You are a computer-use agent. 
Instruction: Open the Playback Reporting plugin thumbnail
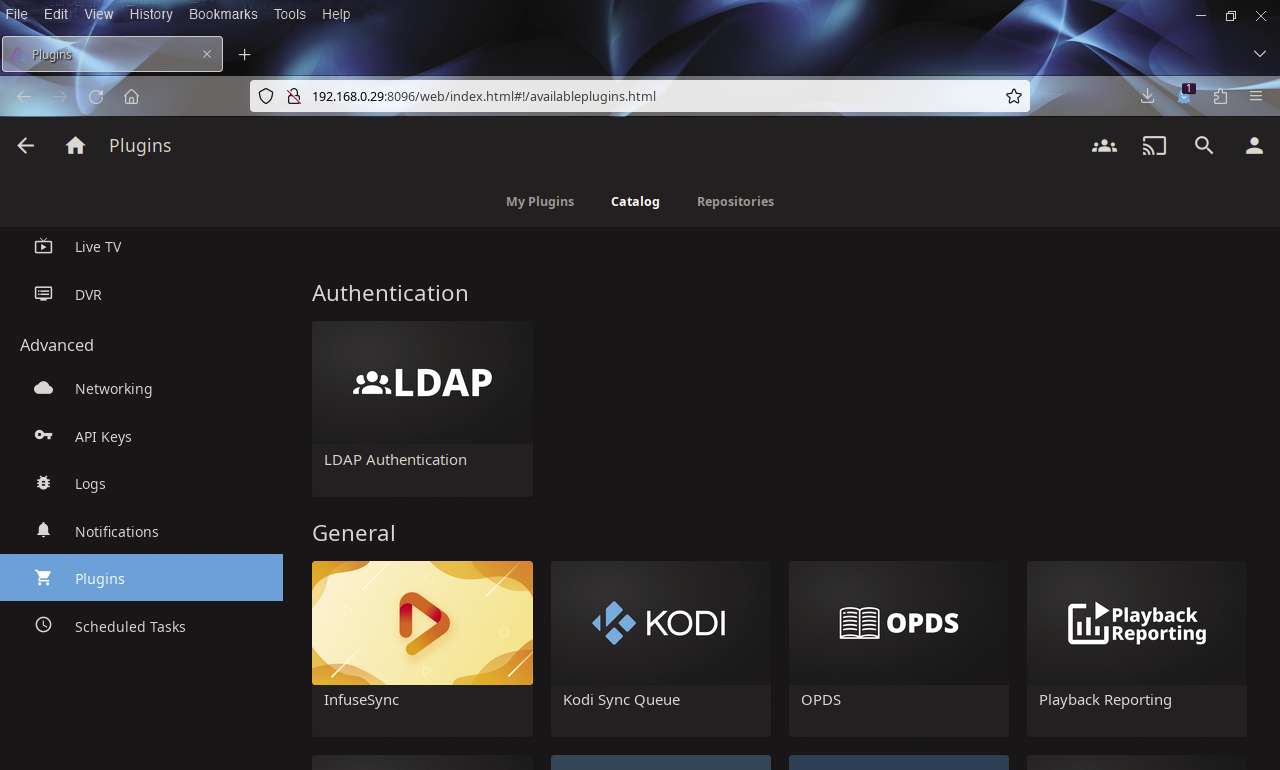pos(1137,623)
